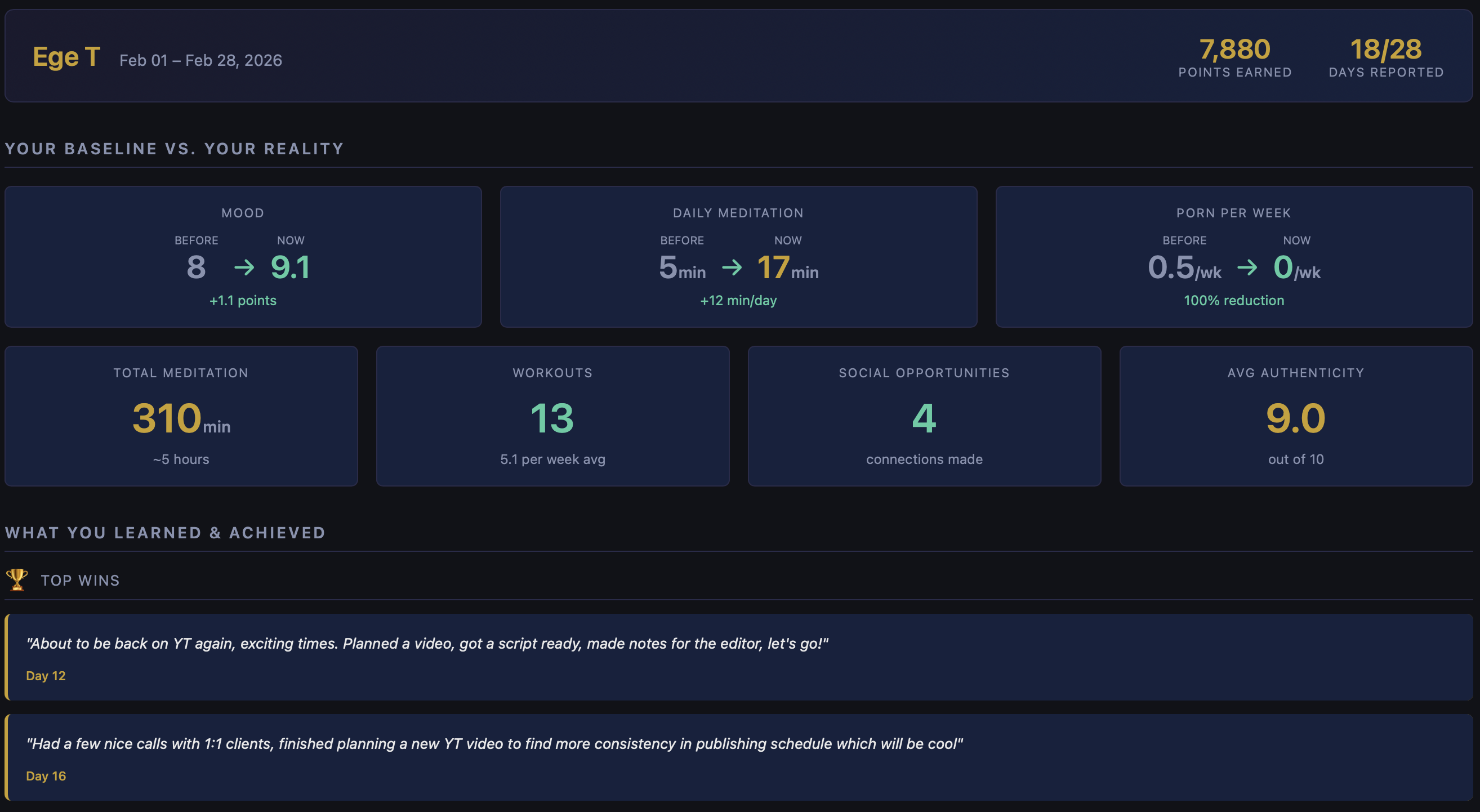Image resolution: width=1480 pixels, height=812 pixels.
Task: Click the workouts count '13'
Action: click(552, 418)
